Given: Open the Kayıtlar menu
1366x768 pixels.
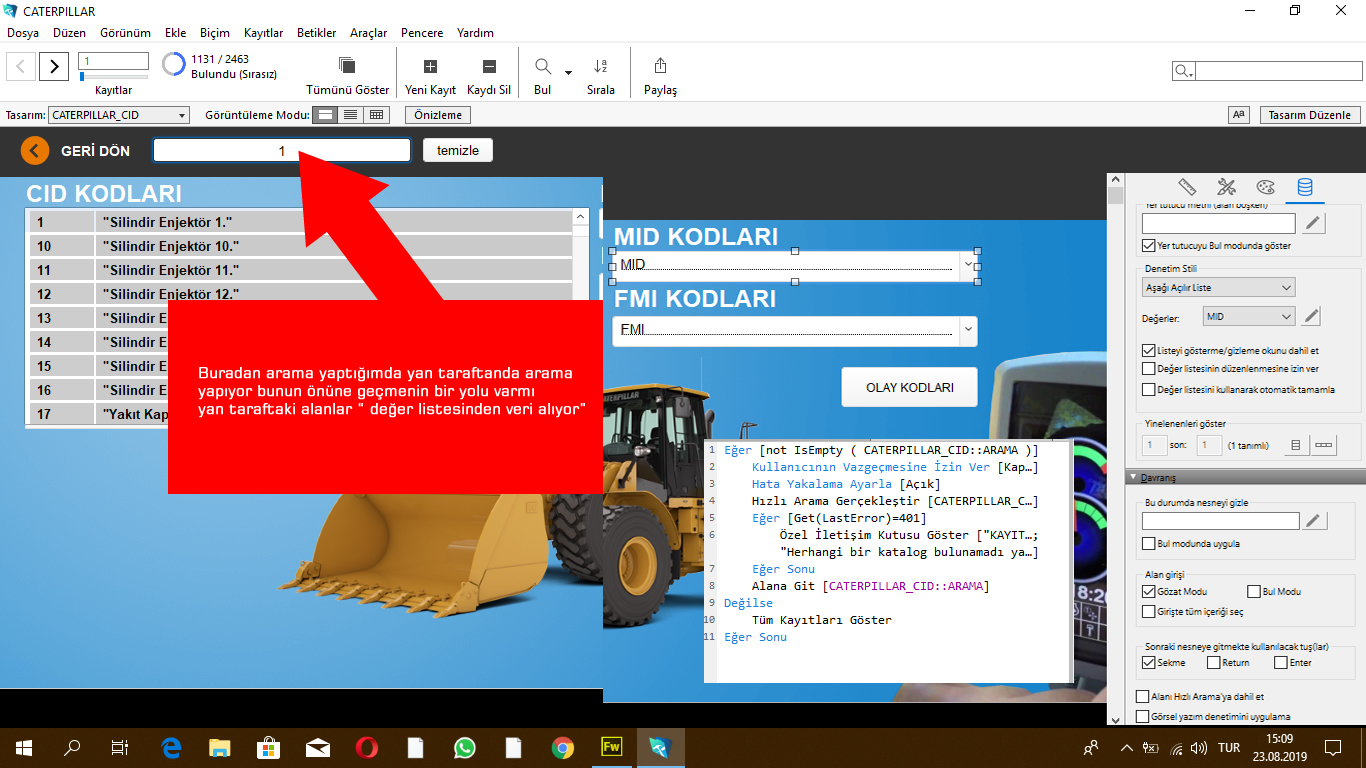Looking at the screenshot, I should pos(263,33).
